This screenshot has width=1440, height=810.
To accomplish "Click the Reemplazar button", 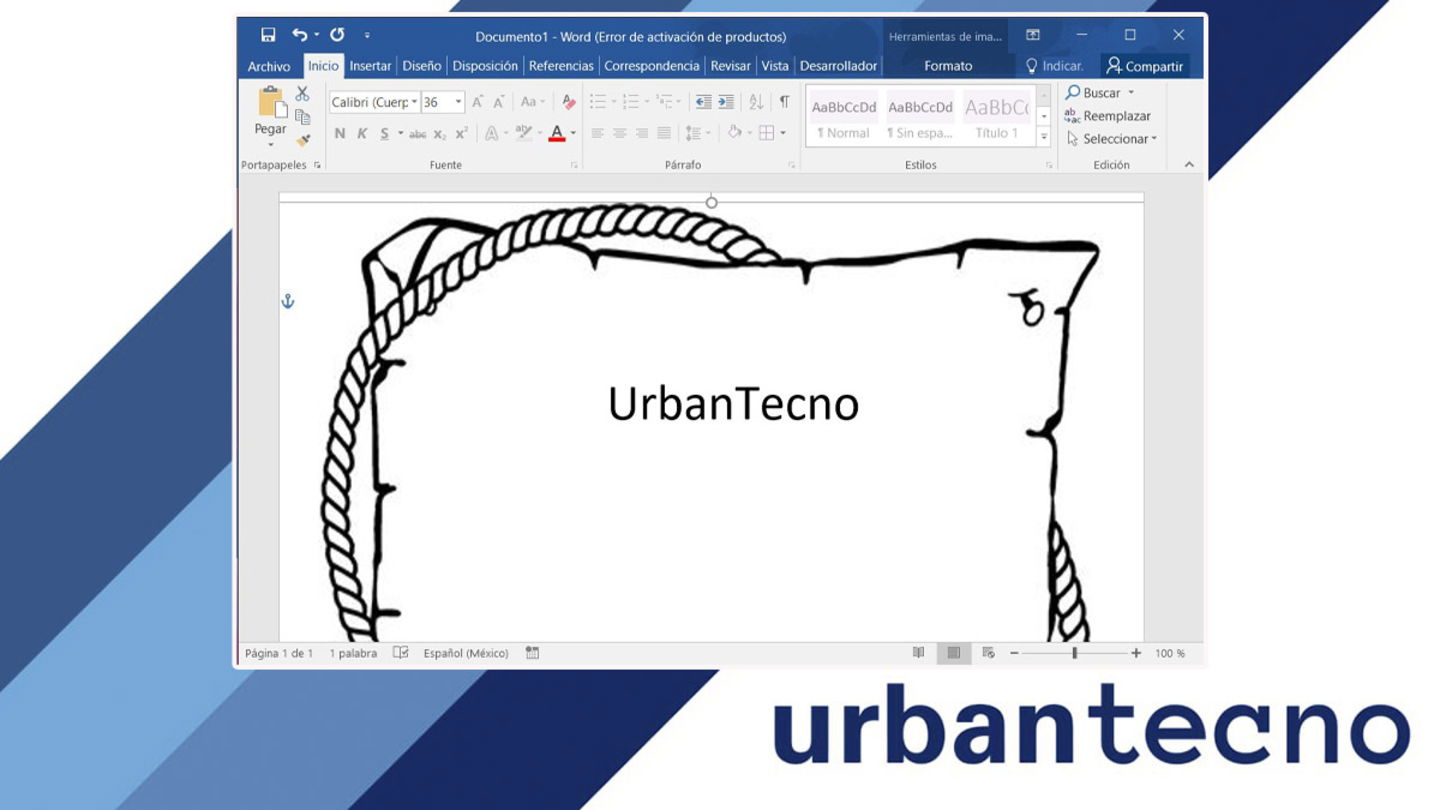I will point(1107,116).
